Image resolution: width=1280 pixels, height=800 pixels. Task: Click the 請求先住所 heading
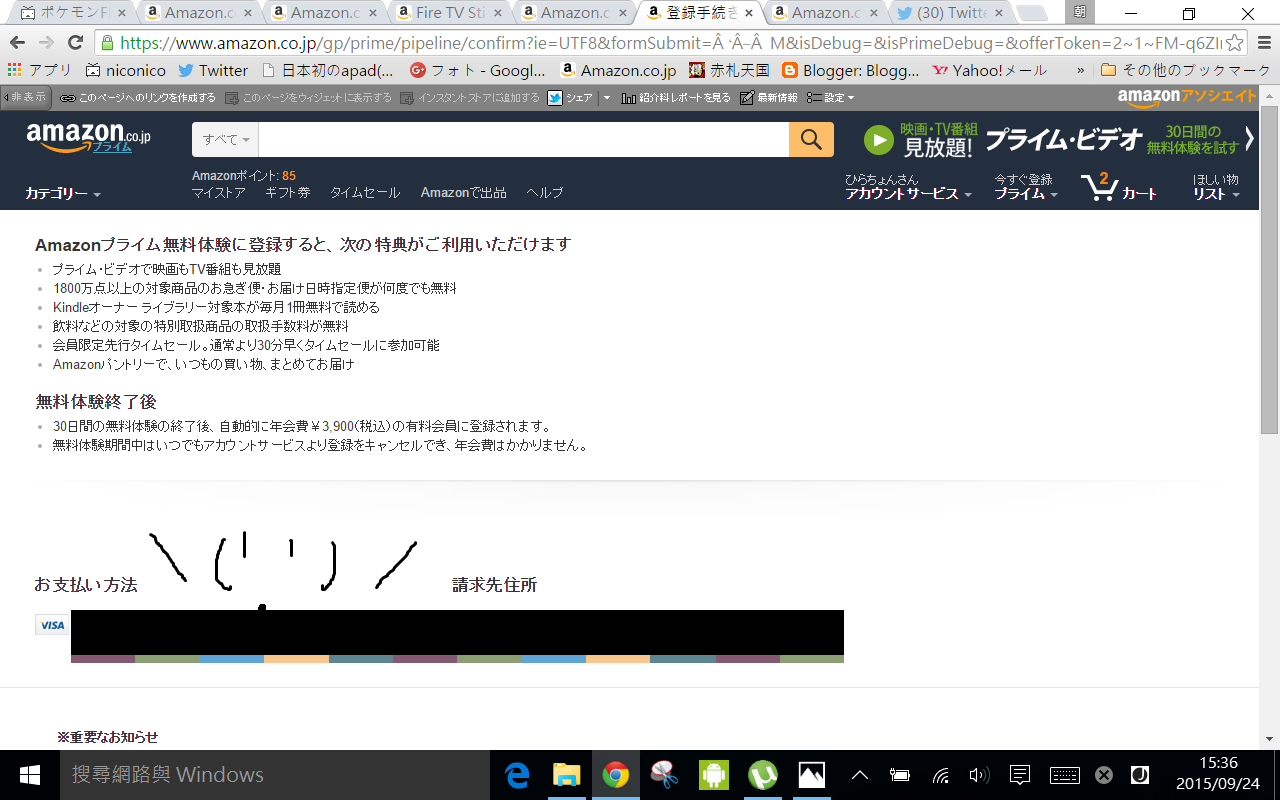(494, 585)
